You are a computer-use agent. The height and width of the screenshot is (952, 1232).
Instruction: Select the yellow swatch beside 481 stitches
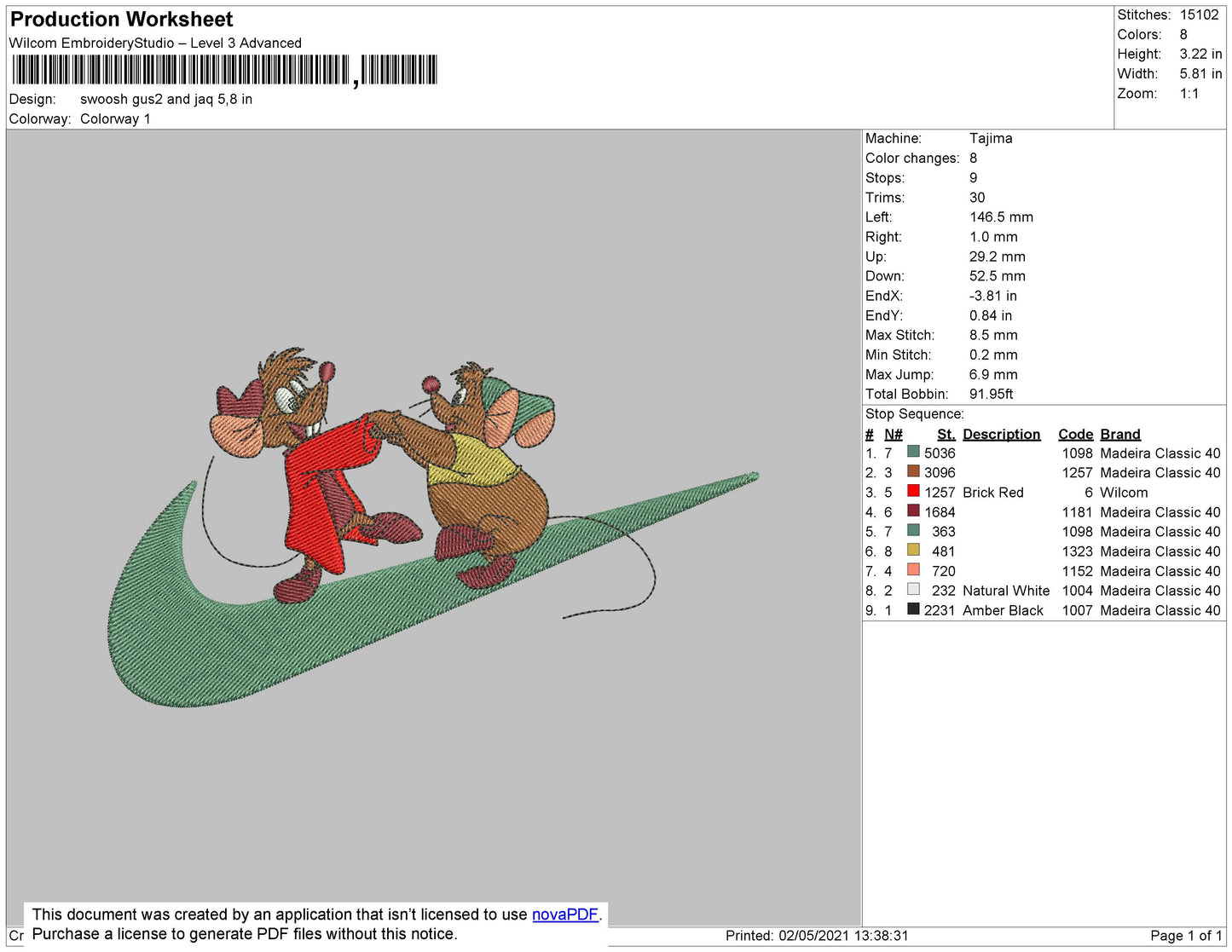tap(913, 550)
